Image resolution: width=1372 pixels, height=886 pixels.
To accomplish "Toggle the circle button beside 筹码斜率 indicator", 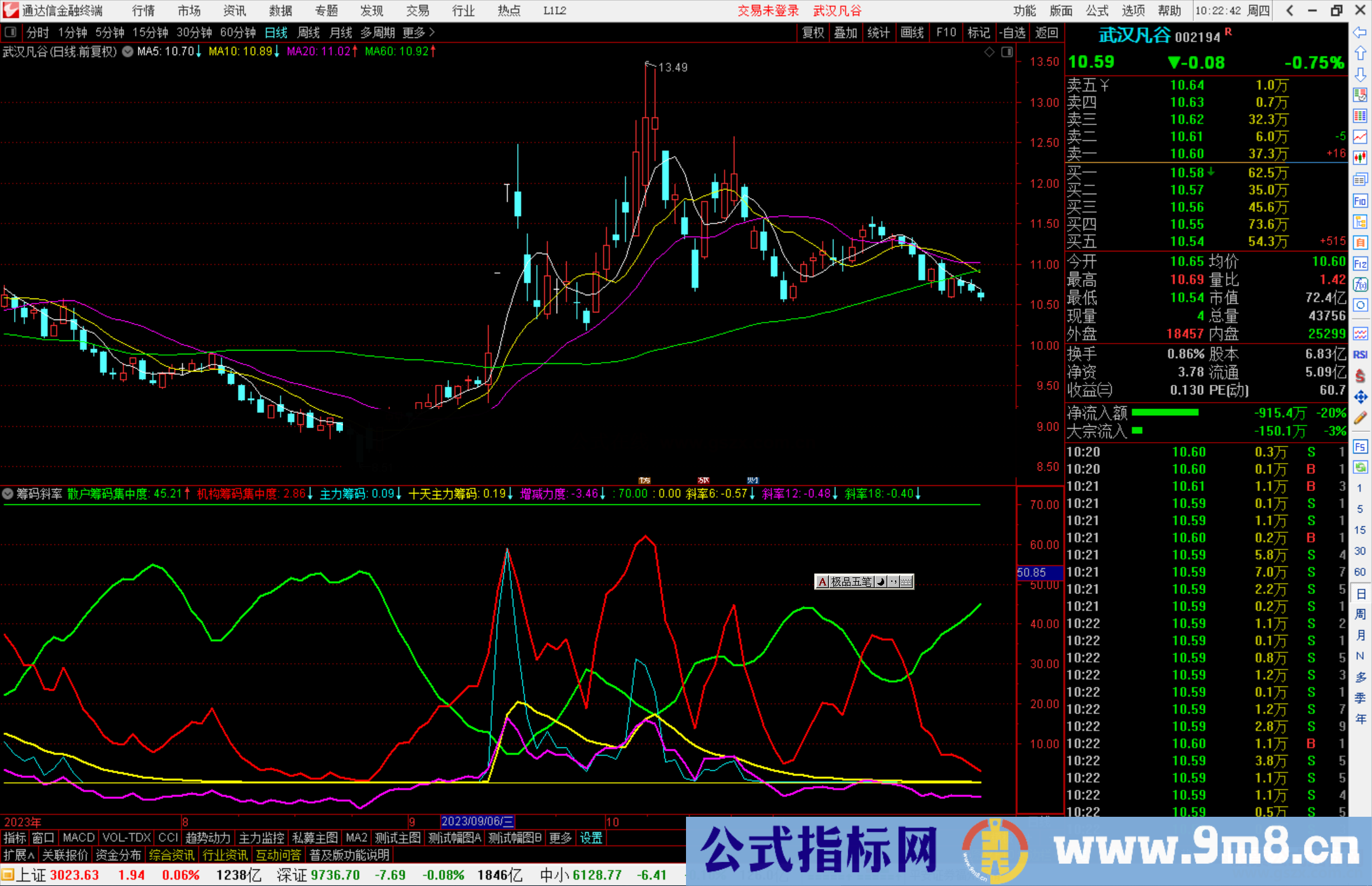I will [x=8, y=493].
